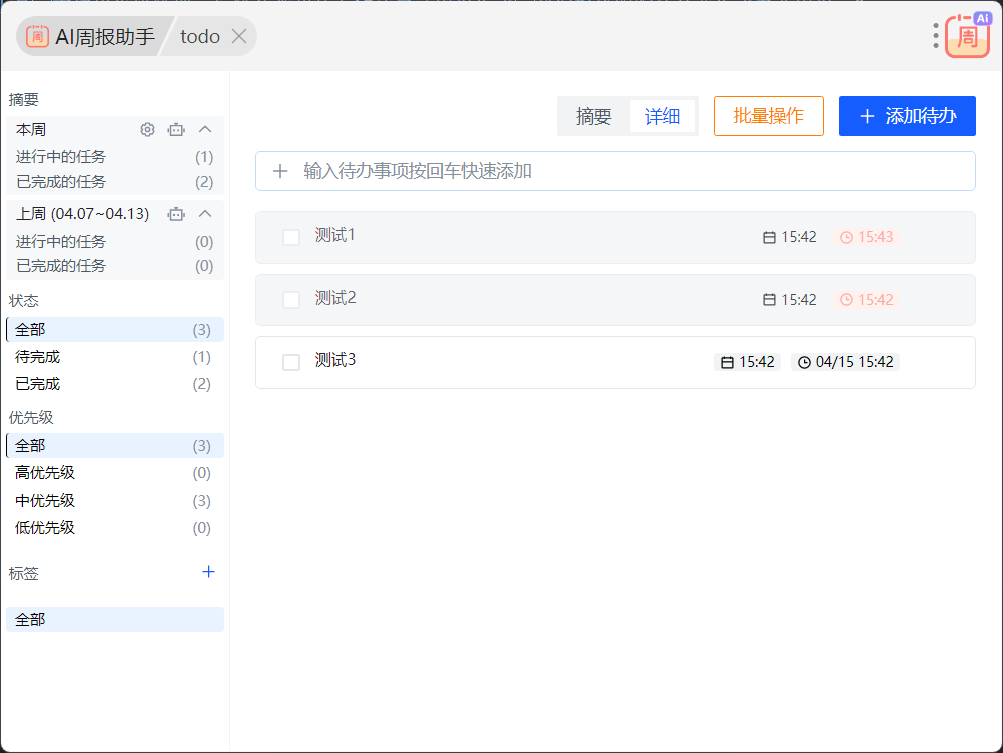This screenshot has height=753, width=1003.
Task: Focus the quick-add todo input field
Action: coord(615,171)
